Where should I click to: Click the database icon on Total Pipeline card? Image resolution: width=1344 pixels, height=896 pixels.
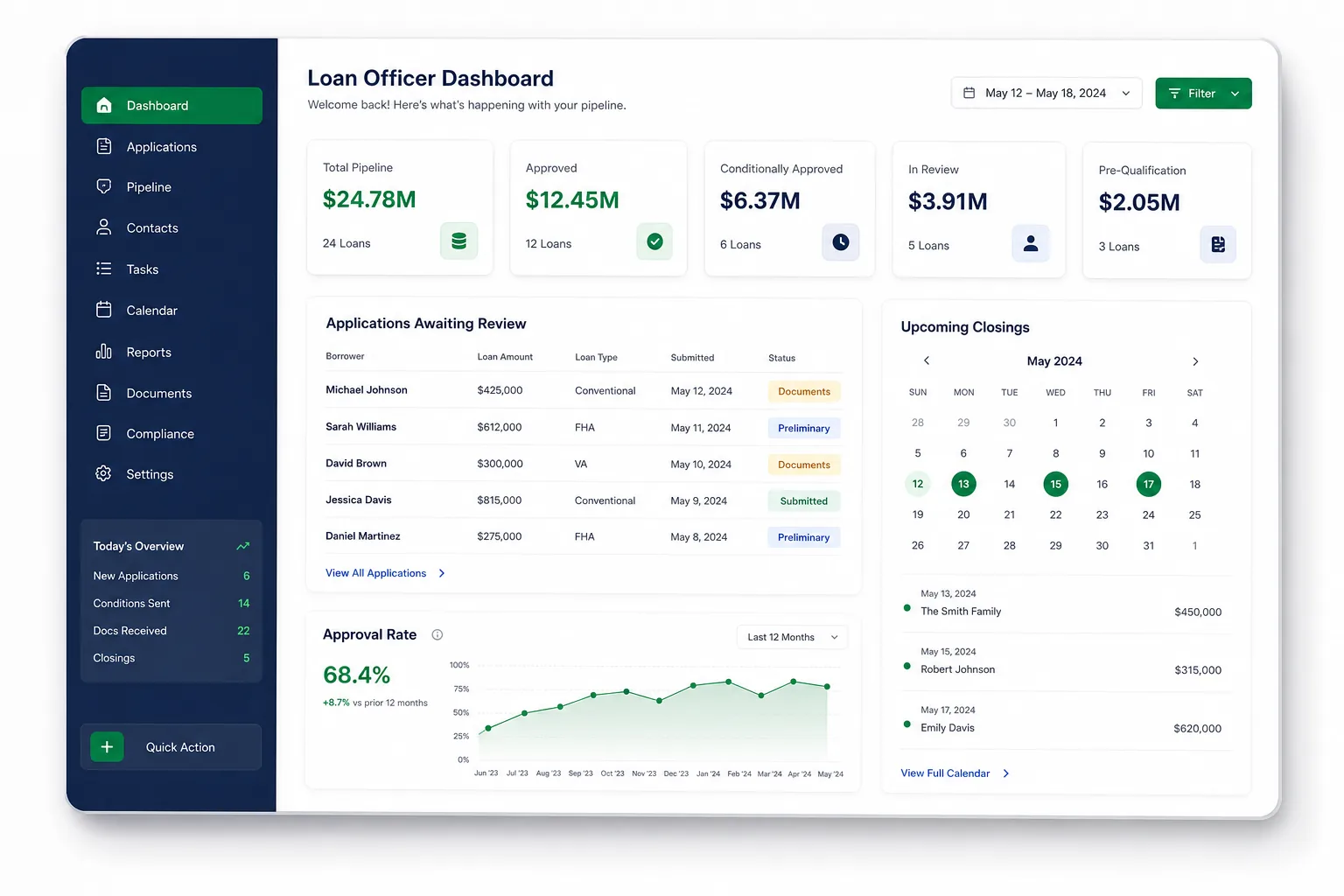(x=458, y=241)
